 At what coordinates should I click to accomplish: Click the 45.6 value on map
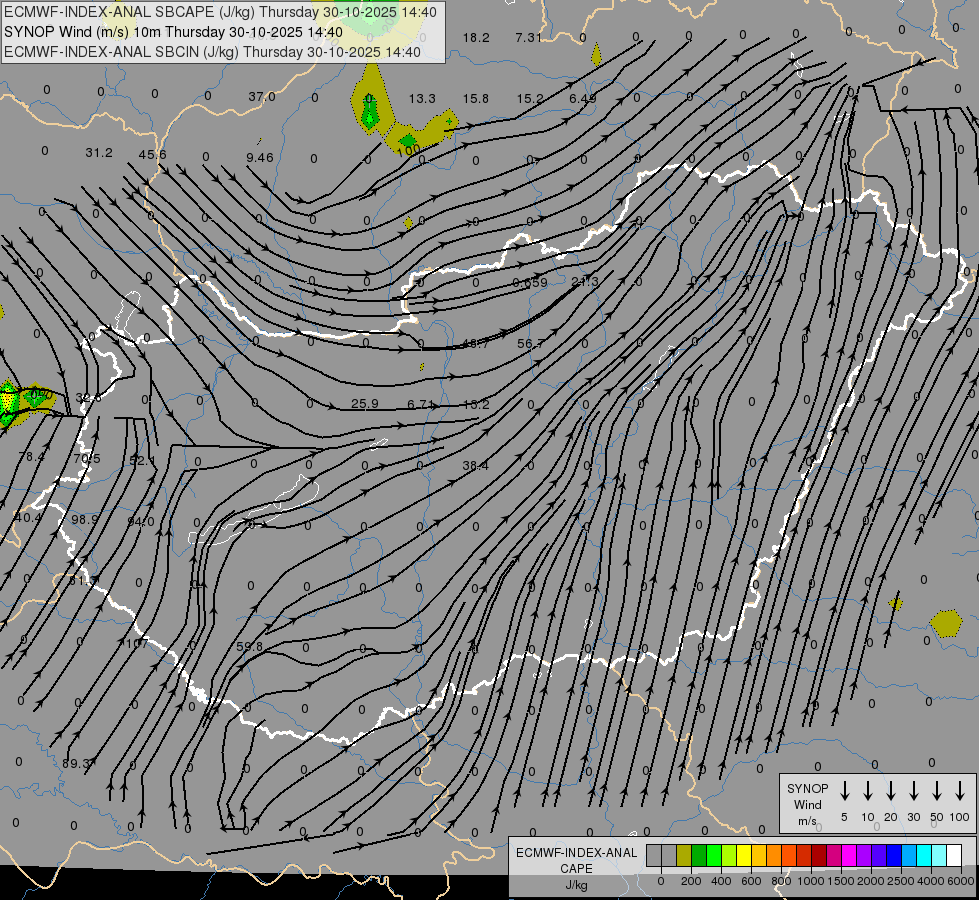(152, 154)
